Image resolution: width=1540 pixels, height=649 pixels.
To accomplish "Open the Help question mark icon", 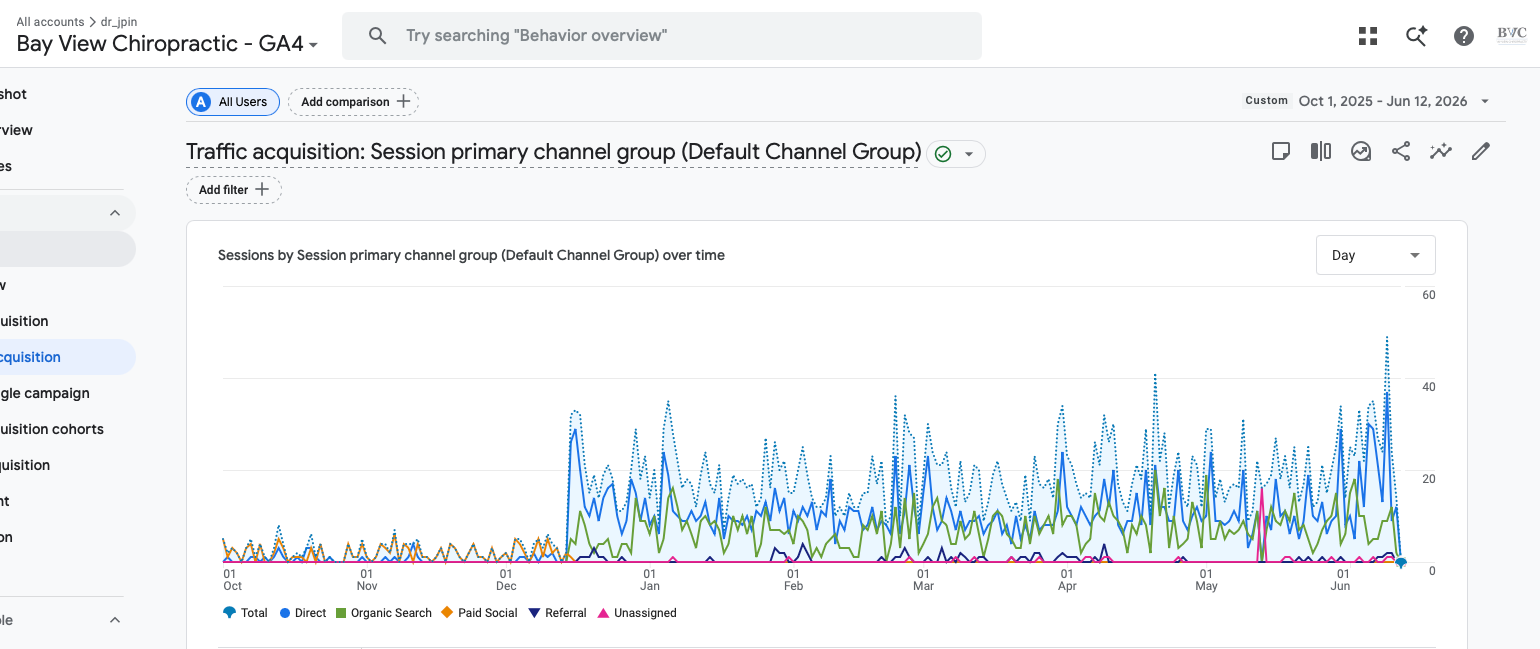I will click(x=1464, y=36).
